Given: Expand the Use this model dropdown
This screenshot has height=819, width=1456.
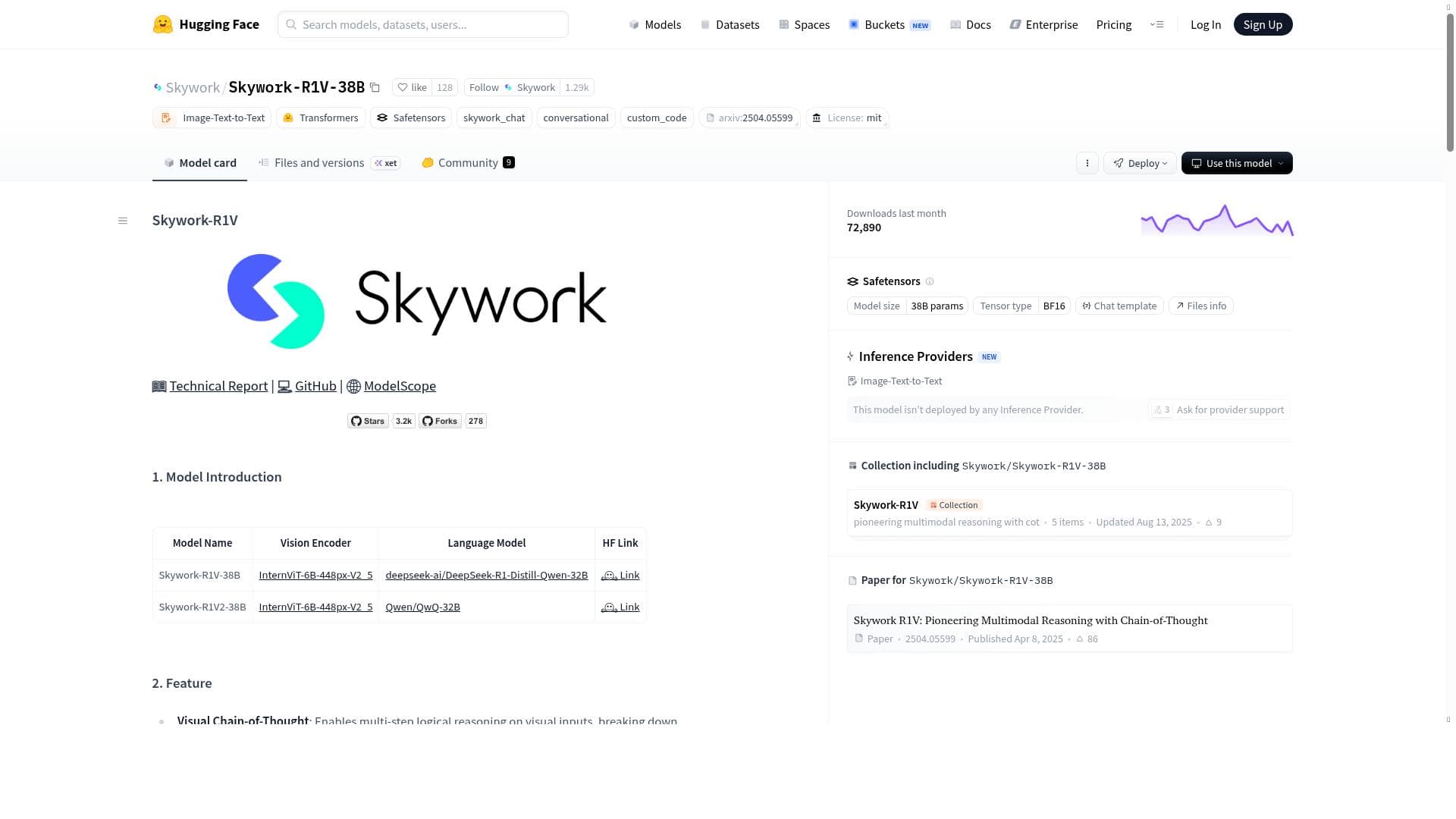Looking at the screenshot, I should click(x=1236, y=163).
